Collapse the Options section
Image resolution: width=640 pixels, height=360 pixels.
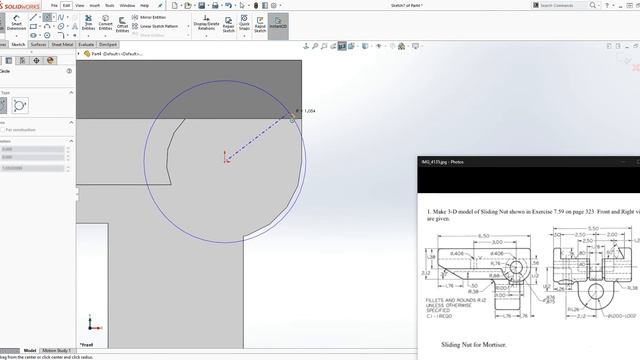pos(71,122)
